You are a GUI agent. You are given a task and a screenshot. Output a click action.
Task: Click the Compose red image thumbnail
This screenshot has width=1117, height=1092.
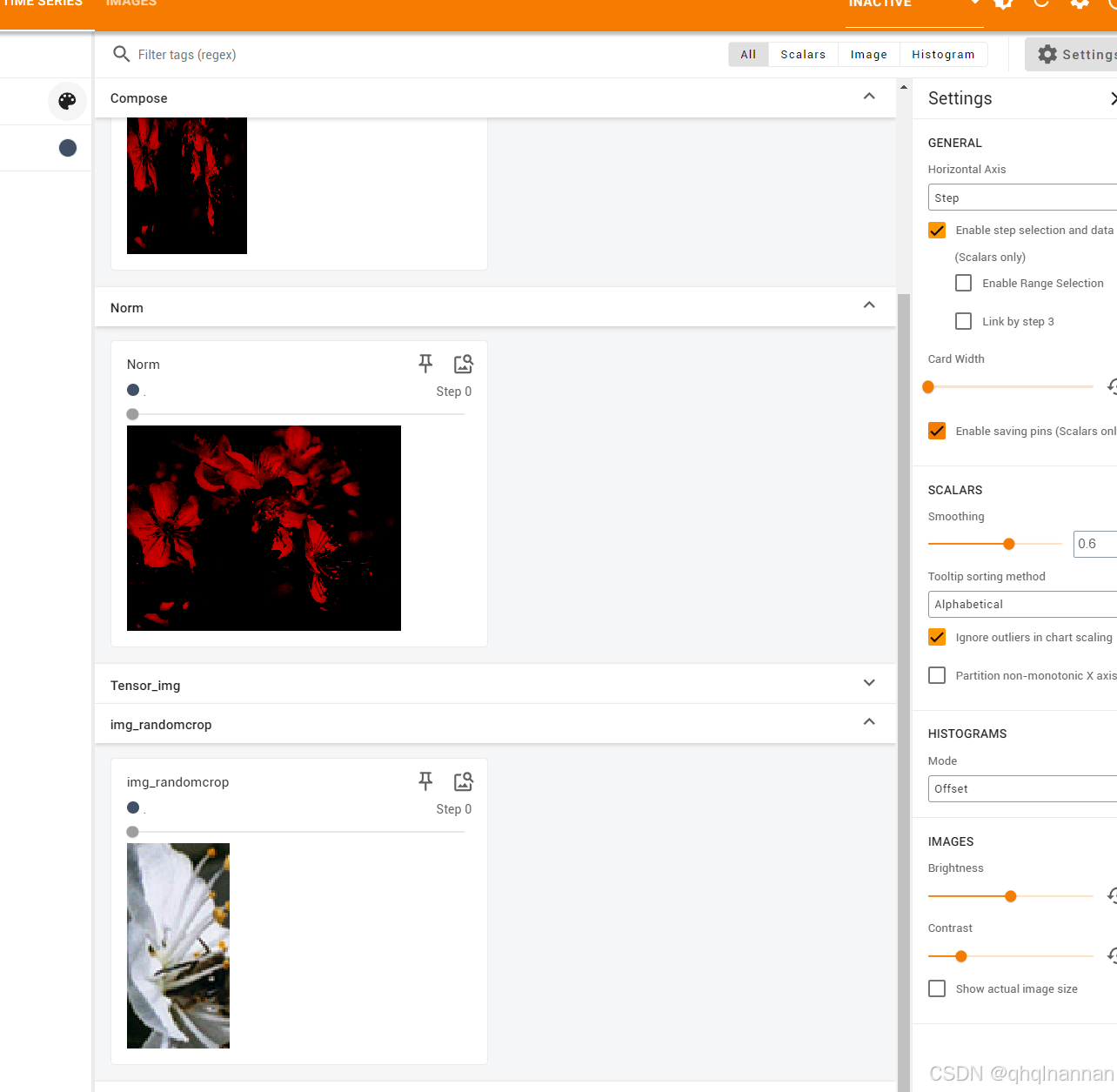187,185
